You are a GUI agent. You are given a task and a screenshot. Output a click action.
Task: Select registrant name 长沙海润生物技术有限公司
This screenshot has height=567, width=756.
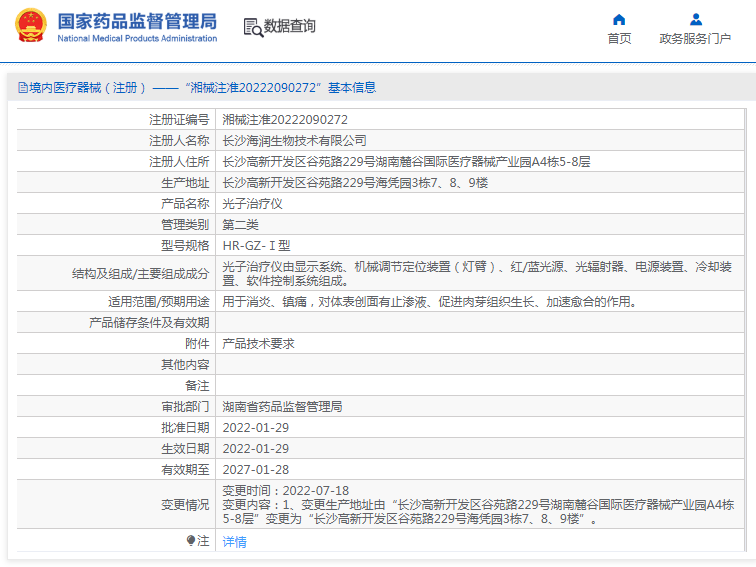[x=294, y=141]
